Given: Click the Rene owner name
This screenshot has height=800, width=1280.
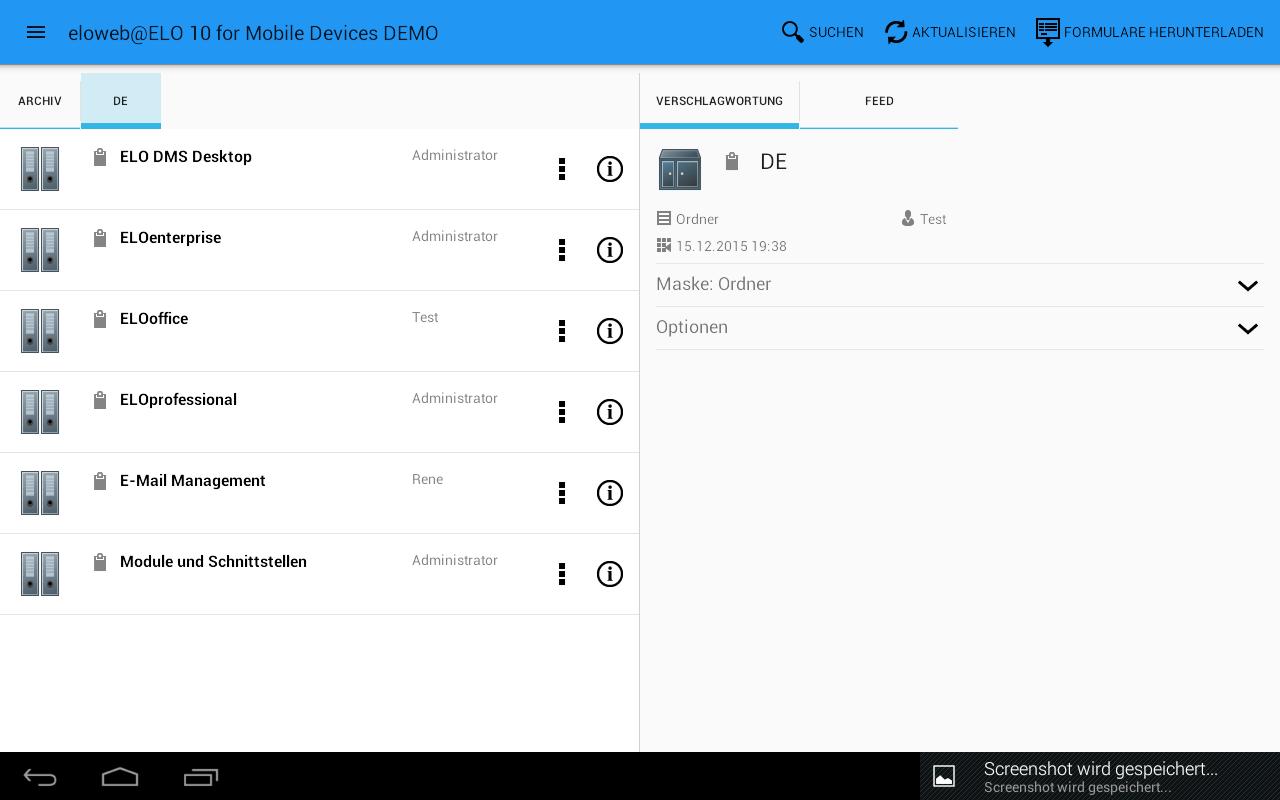Looking at the screenshot, I should [x=427, y=479].
